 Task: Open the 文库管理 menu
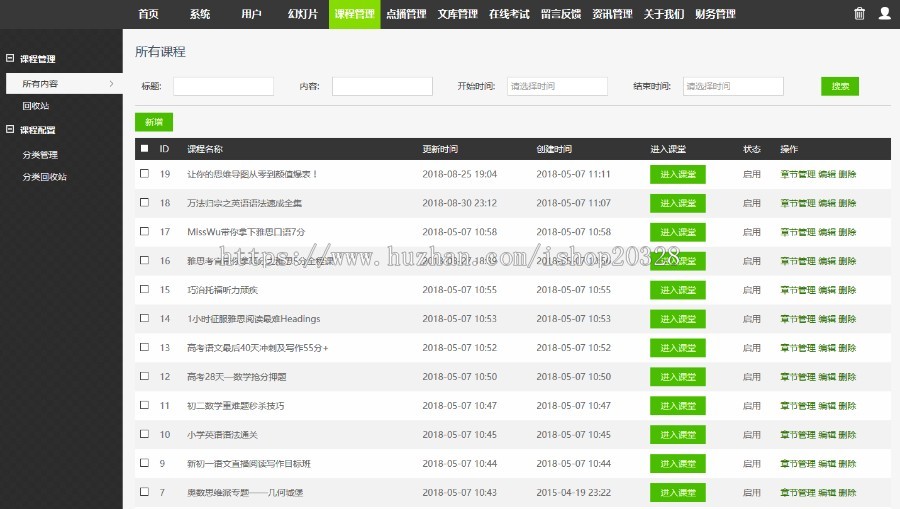457,14
